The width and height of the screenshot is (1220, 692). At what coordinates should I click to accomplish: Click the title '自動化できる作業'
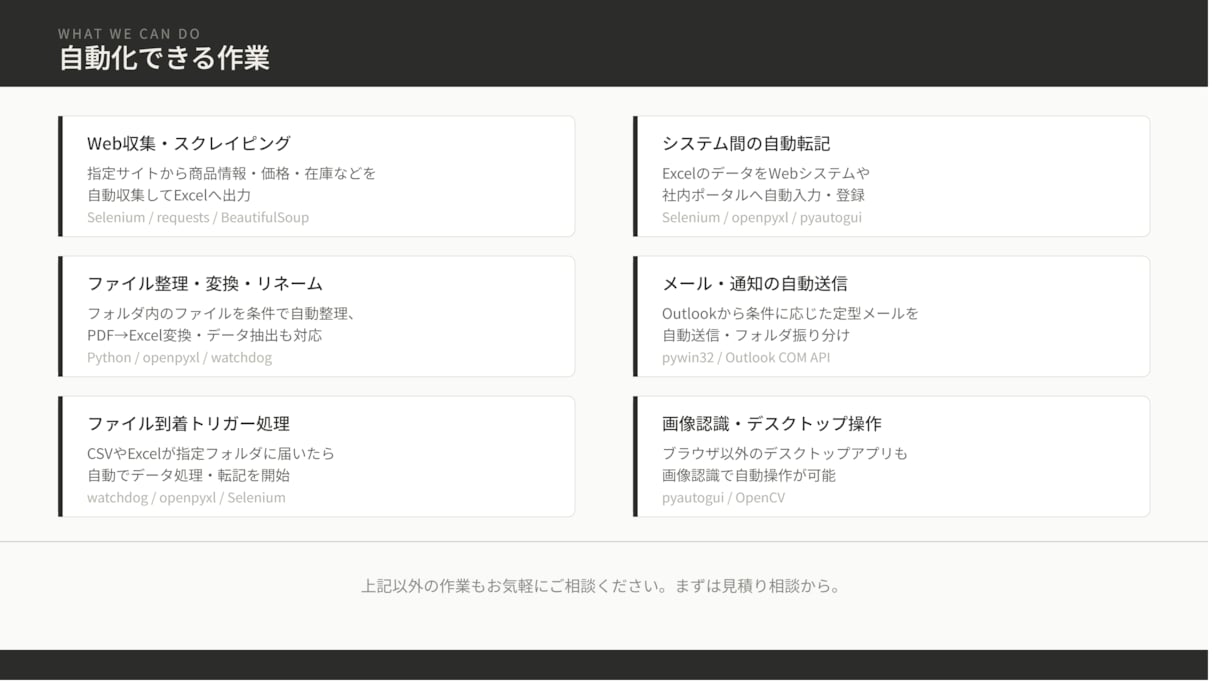pyautogui.click(x=166, y=59)
